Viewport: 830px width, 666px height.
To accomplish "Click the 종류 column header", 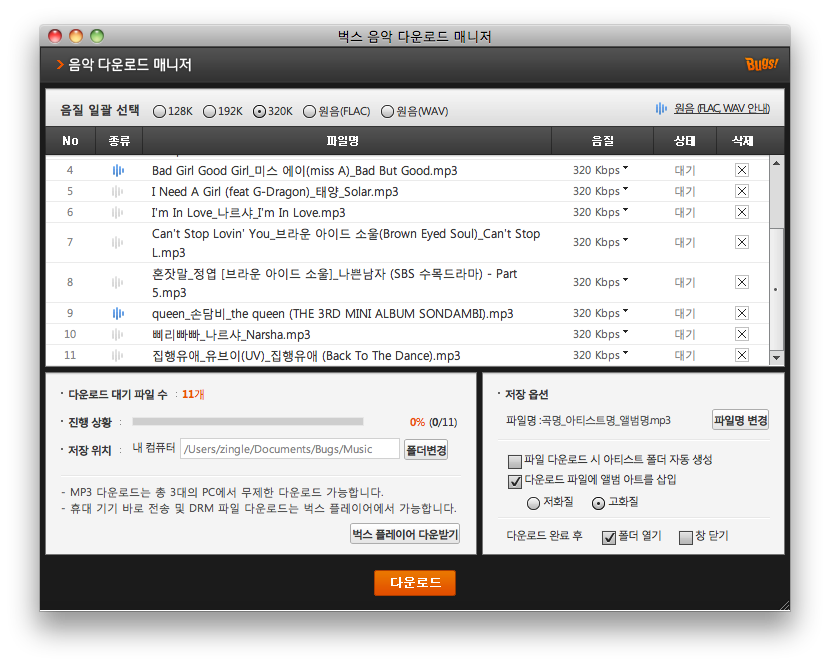I will click(119, 141).
